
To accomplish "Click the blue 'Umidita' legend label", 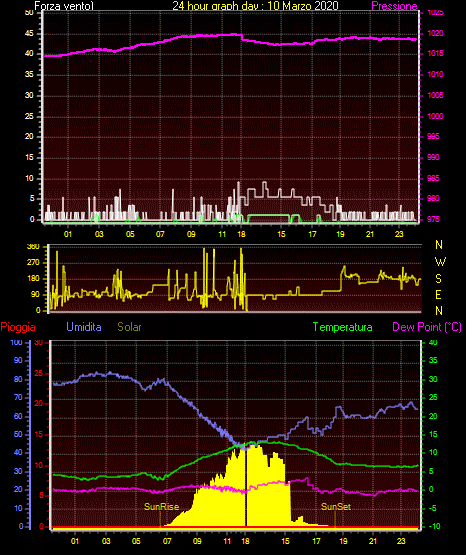I will [84, 327].
